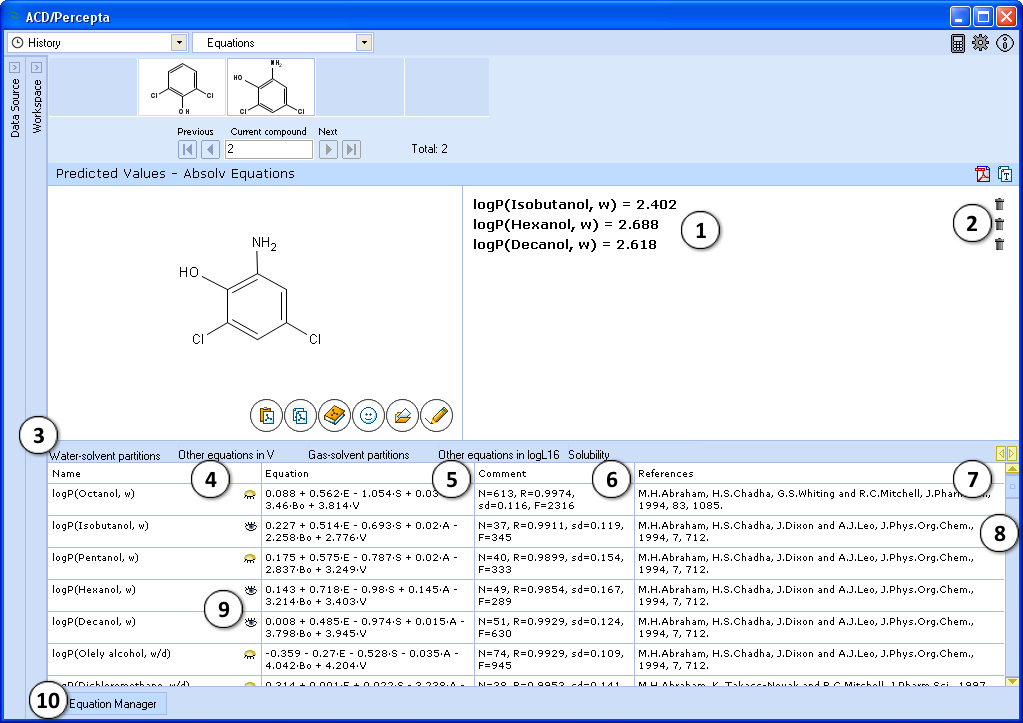Delete the logP(Hexanol, w) result with trash icon
Screen dimensions: 1023x723
(999, 224)
